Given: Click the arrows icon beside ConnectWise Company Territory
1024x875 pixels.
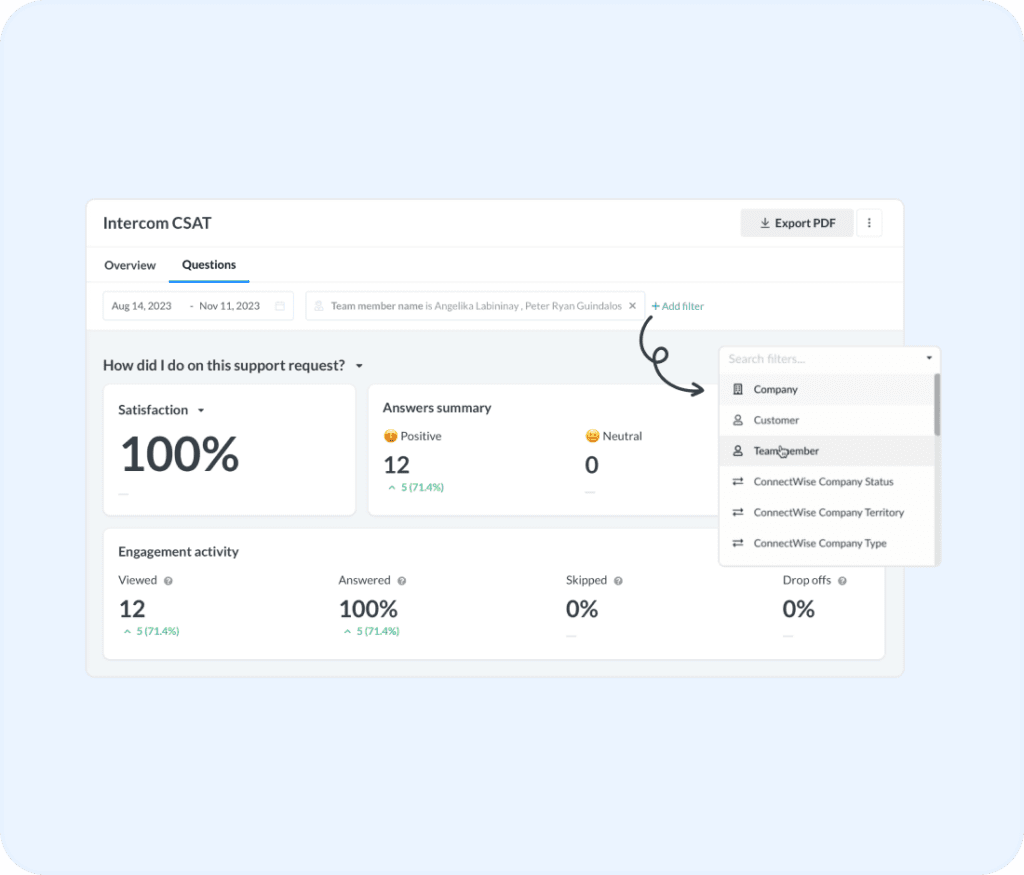Looking at the screenshot, I should click(739, 512).
